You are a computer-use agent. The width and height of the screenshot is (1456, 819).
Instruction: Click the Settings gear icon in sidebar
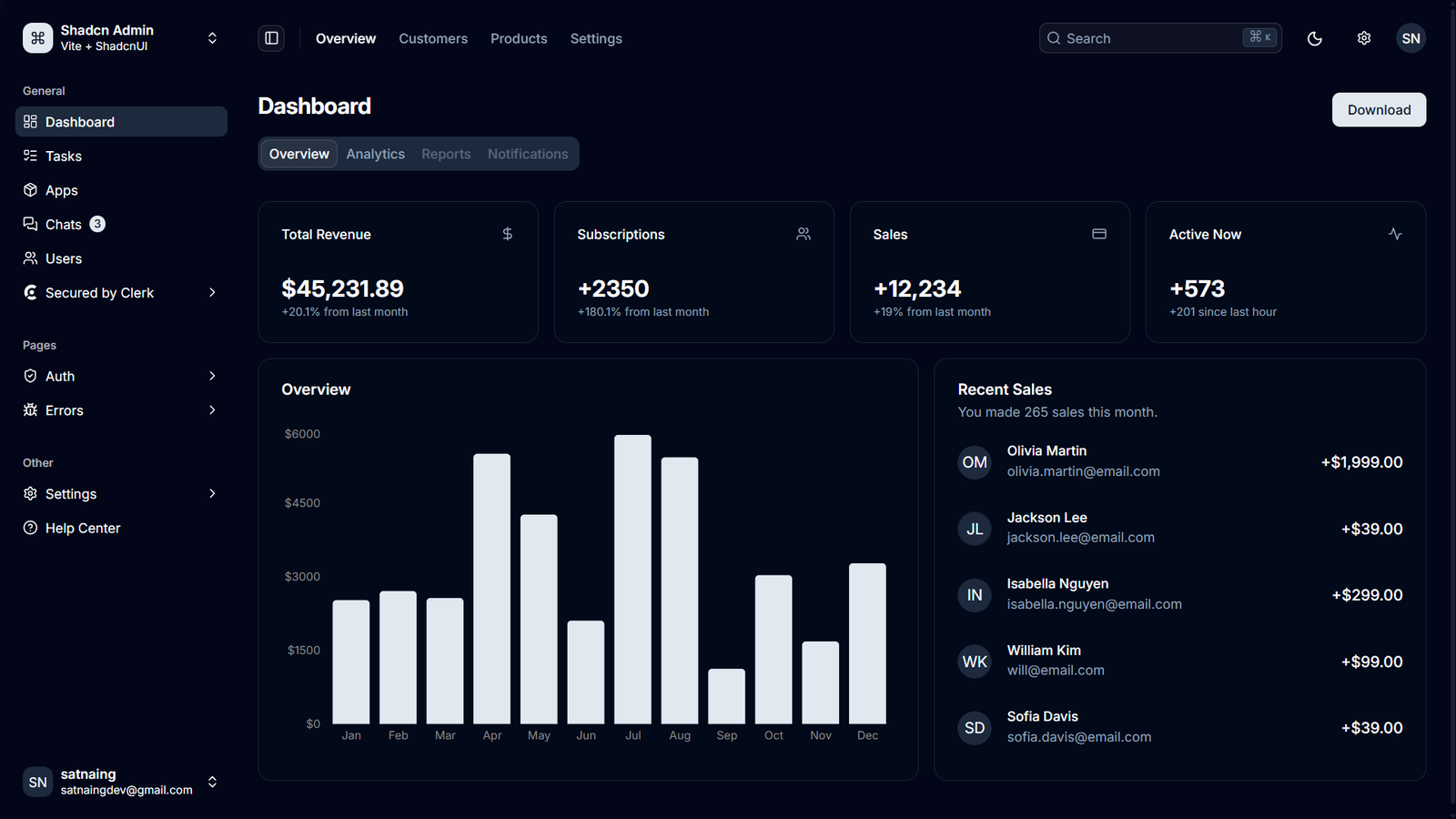pos(30,493)
